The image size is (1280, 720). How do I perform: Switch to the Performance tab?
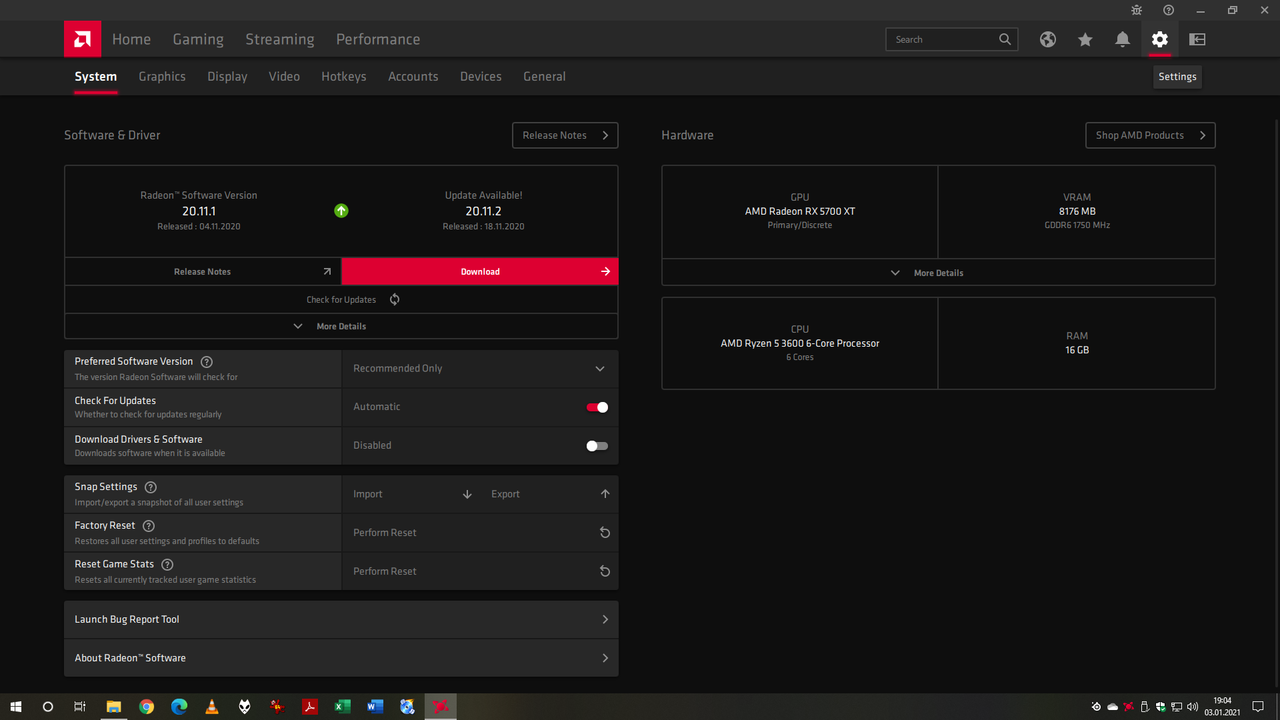tap(378, 39)
